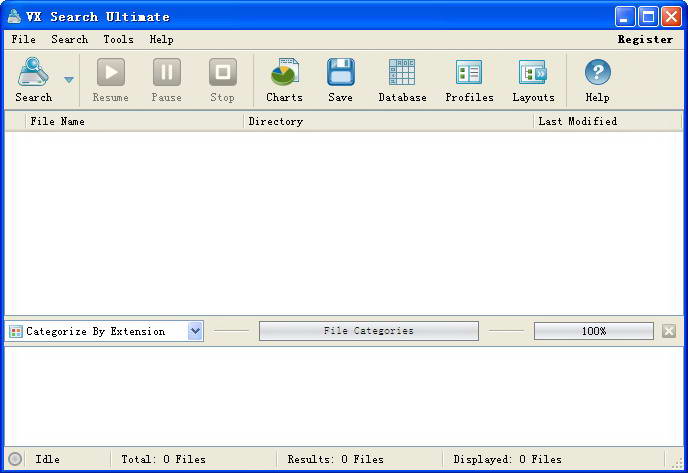Start a new search with Search icon
688x473 pixels.
[33, 80]
